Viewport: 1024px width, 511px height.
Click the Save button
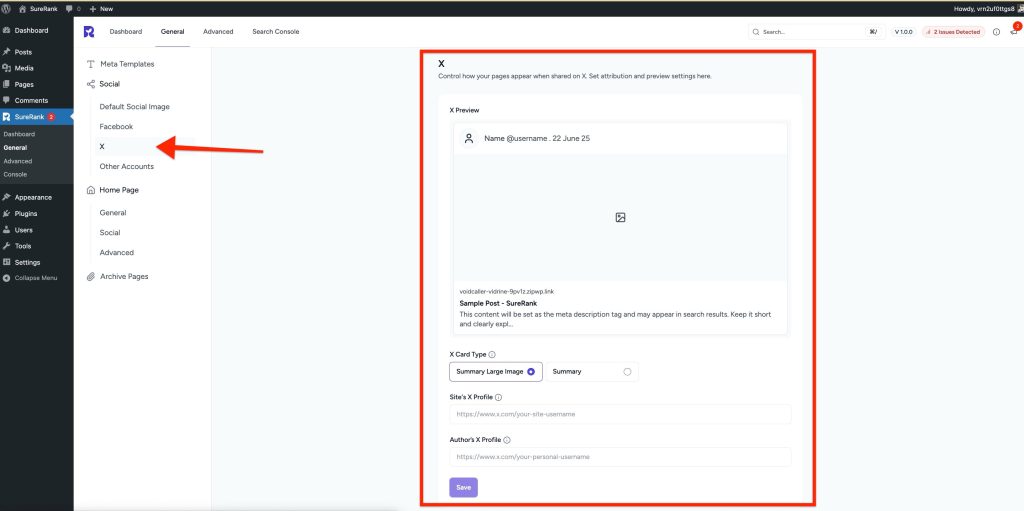tap(464, 487)
